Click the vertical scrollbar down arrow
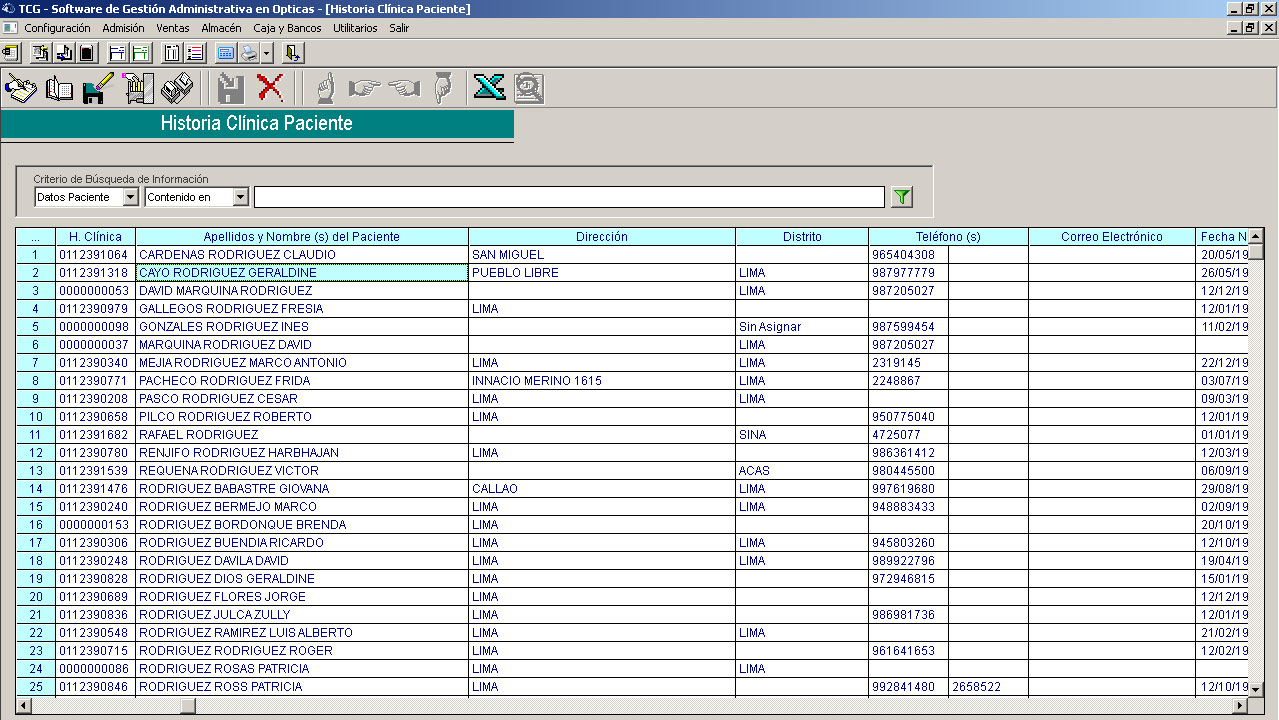This screenshot has width=1279, height=720. [1256, 689]
